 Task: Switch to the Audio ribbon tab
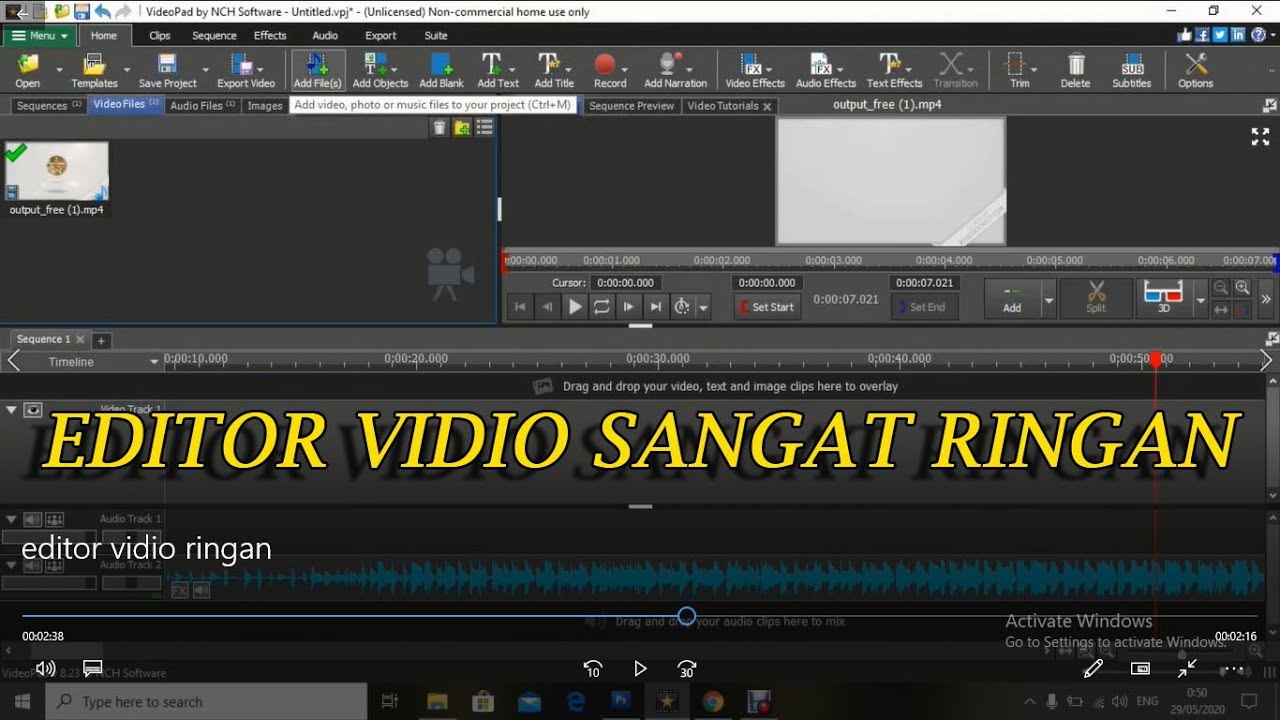325,35
